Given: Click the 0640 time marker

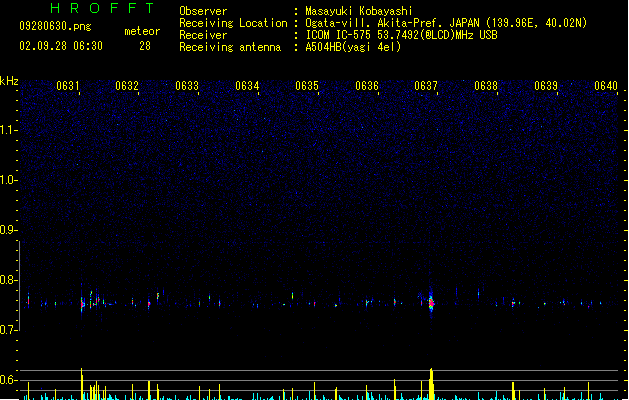Looking at the screenshot, I should [x=606, y=86].
